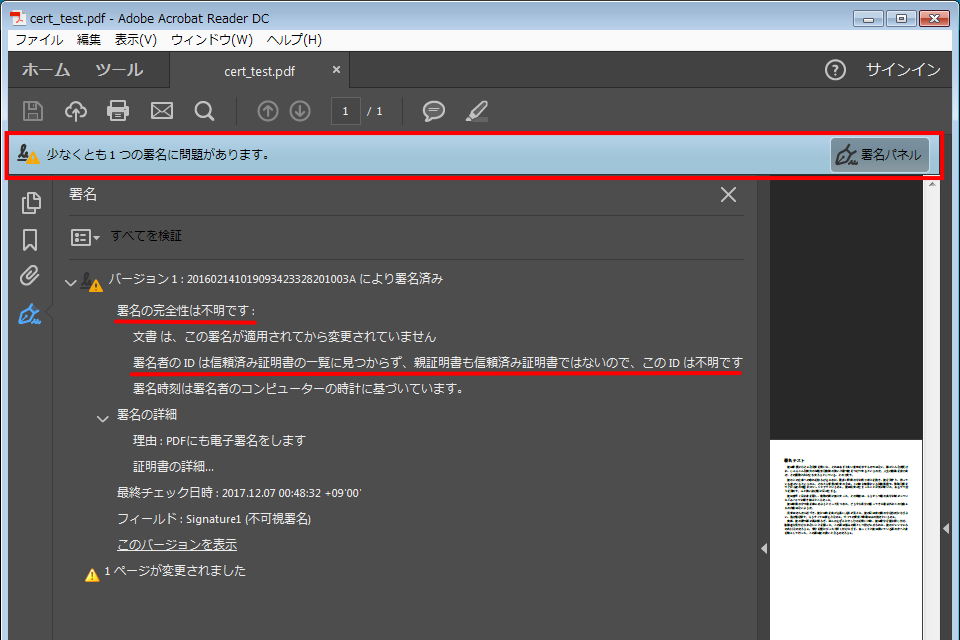The width and height of the screenshot is (960, 640).
Task: Collapse the バージョン 1 signature entry
Action: pyautogui.click(x=70, y=282)
